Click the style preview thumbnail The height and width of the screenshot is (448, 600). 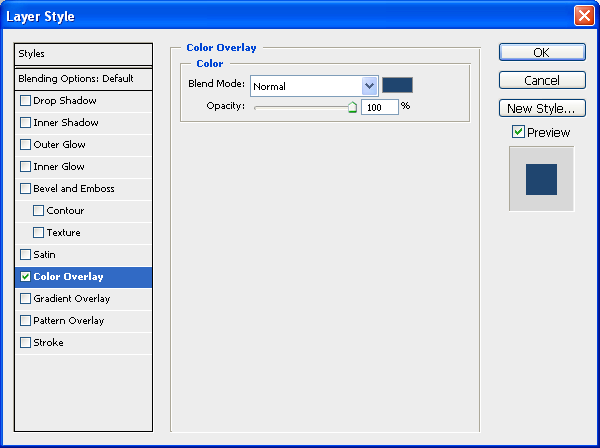coord(541,179)
